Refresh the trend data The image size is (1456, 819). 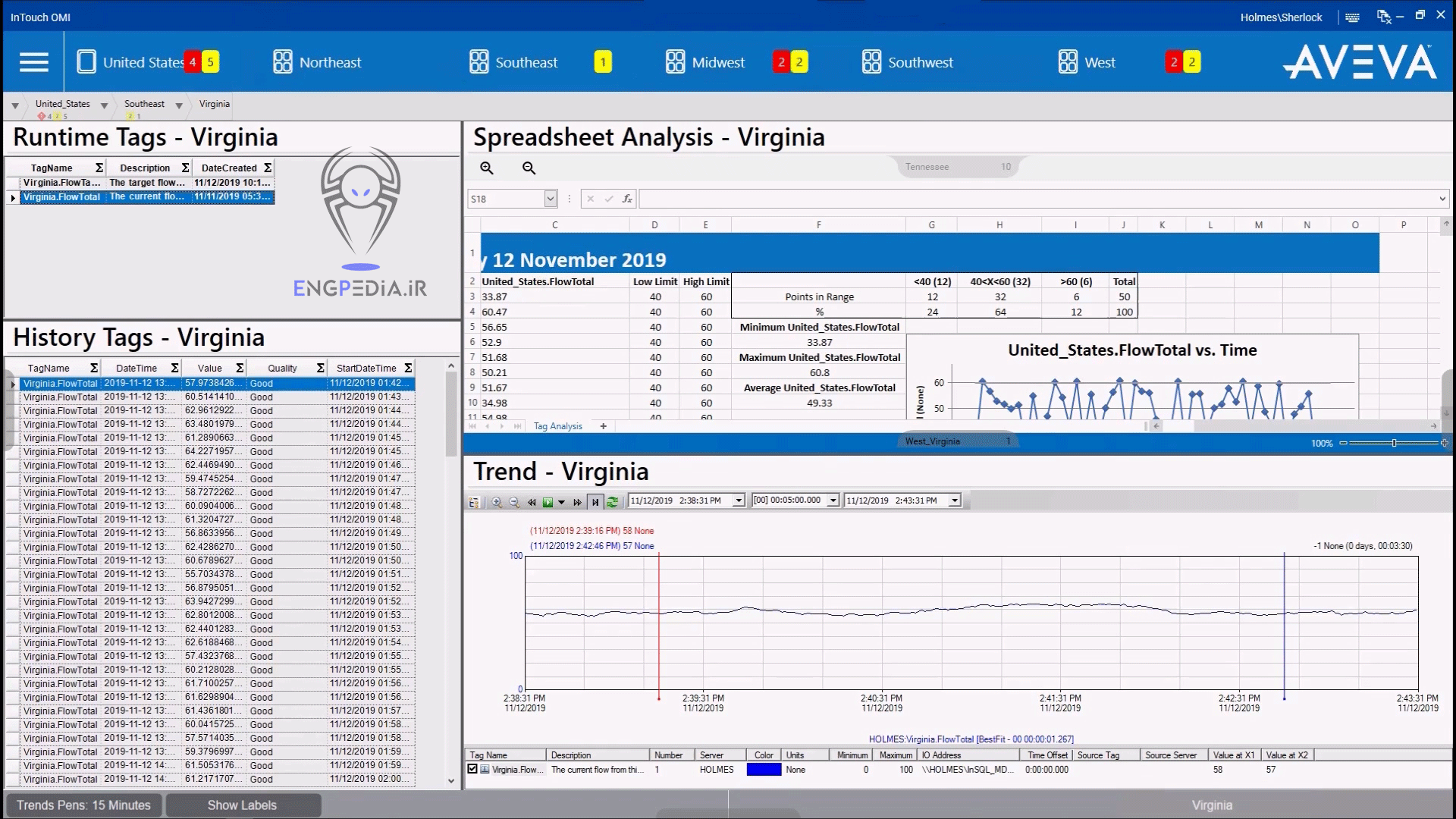tap(613, 502)
